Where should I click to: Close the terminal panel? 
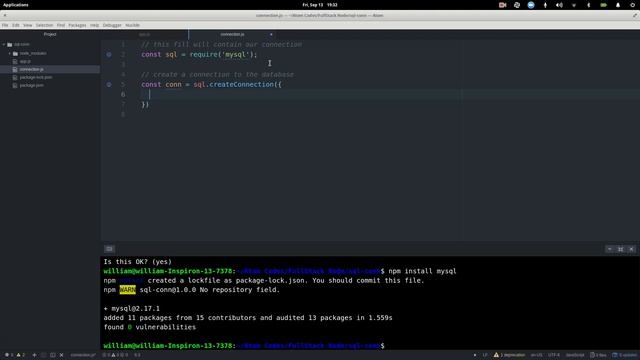click(631, 249)
